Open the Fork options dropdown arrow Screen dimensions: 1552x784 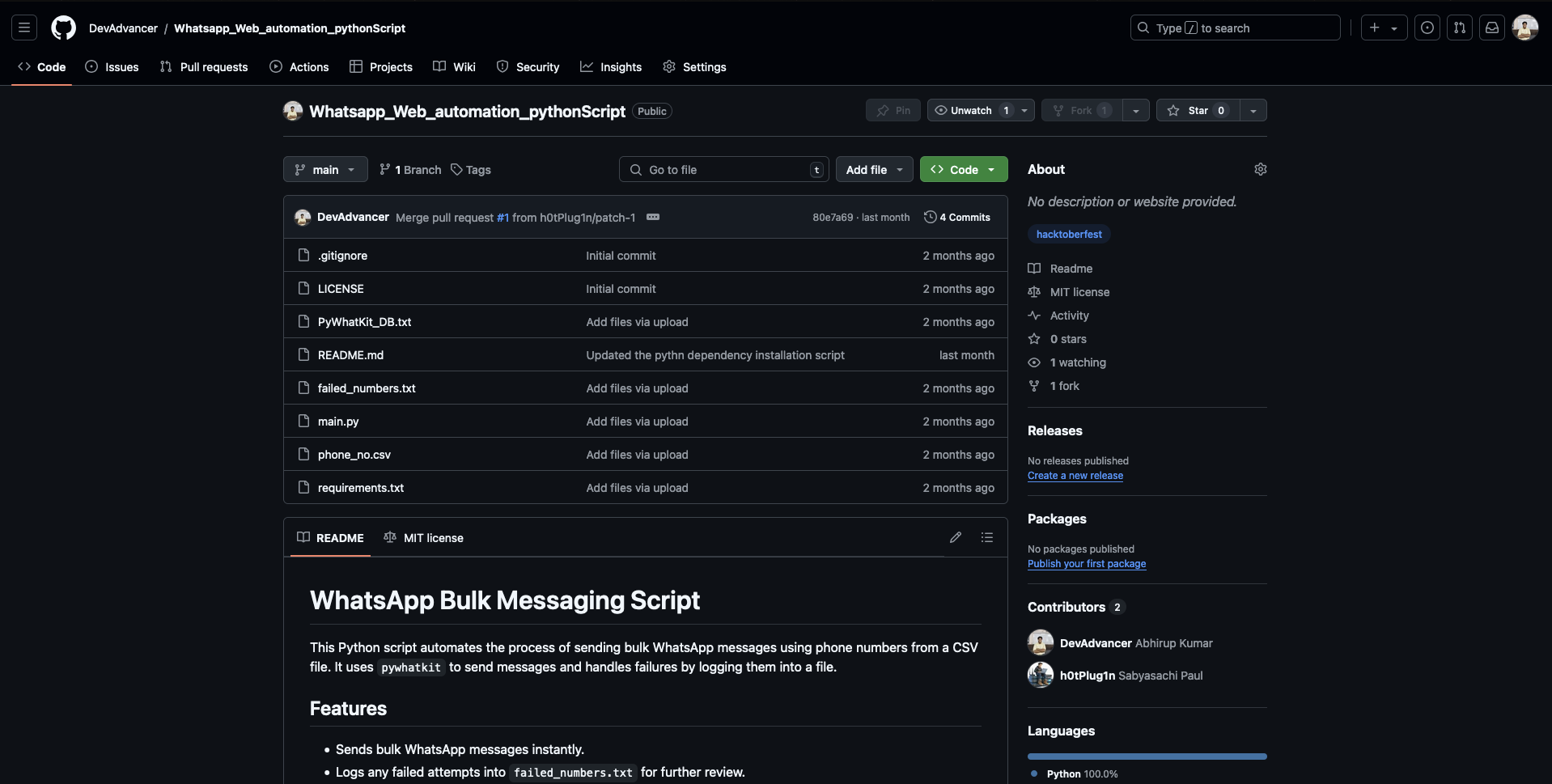click(x=1136, y=110)
